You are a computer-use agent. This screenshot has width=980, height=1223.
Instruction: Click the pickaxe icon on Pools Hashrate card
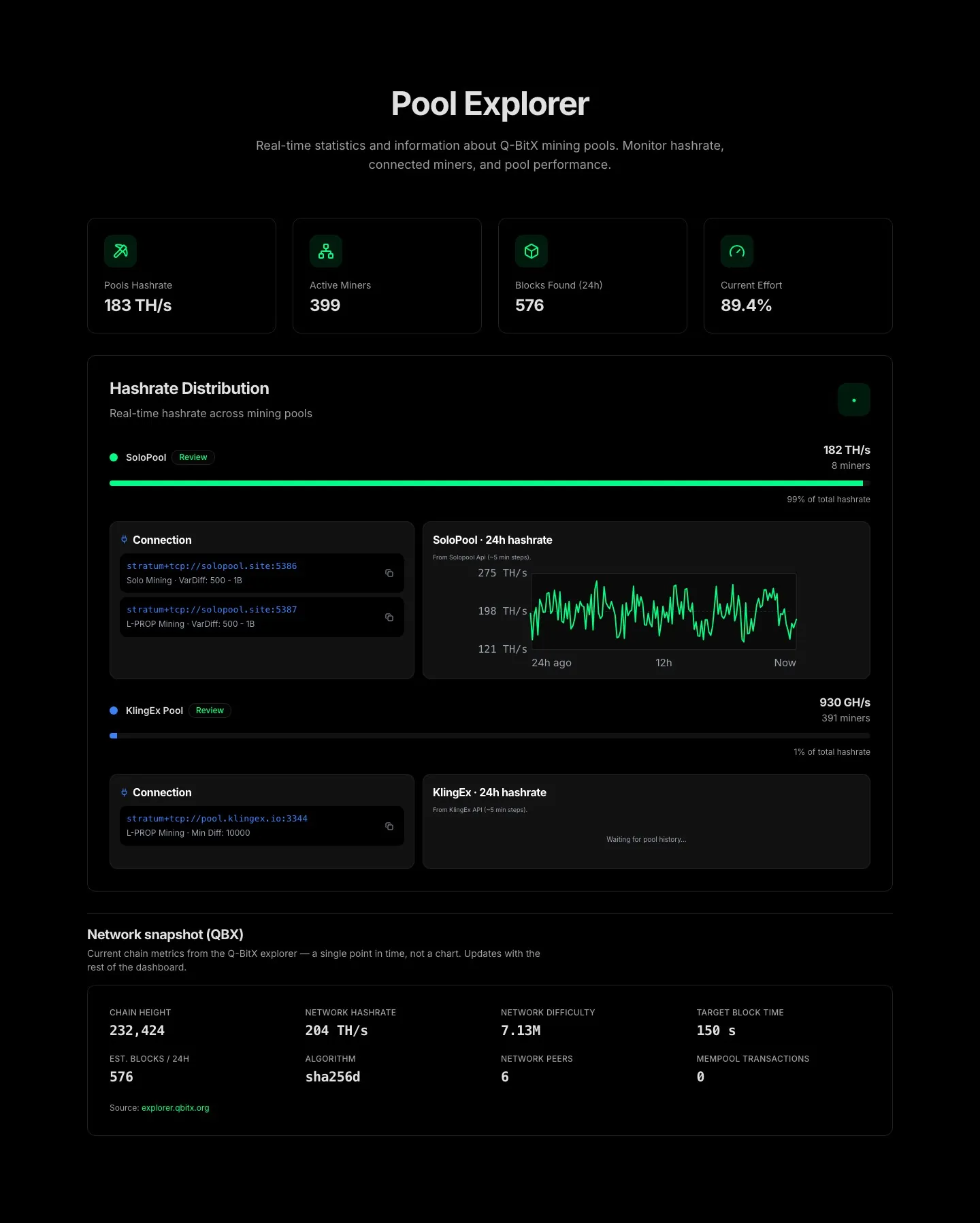point(120,251)
